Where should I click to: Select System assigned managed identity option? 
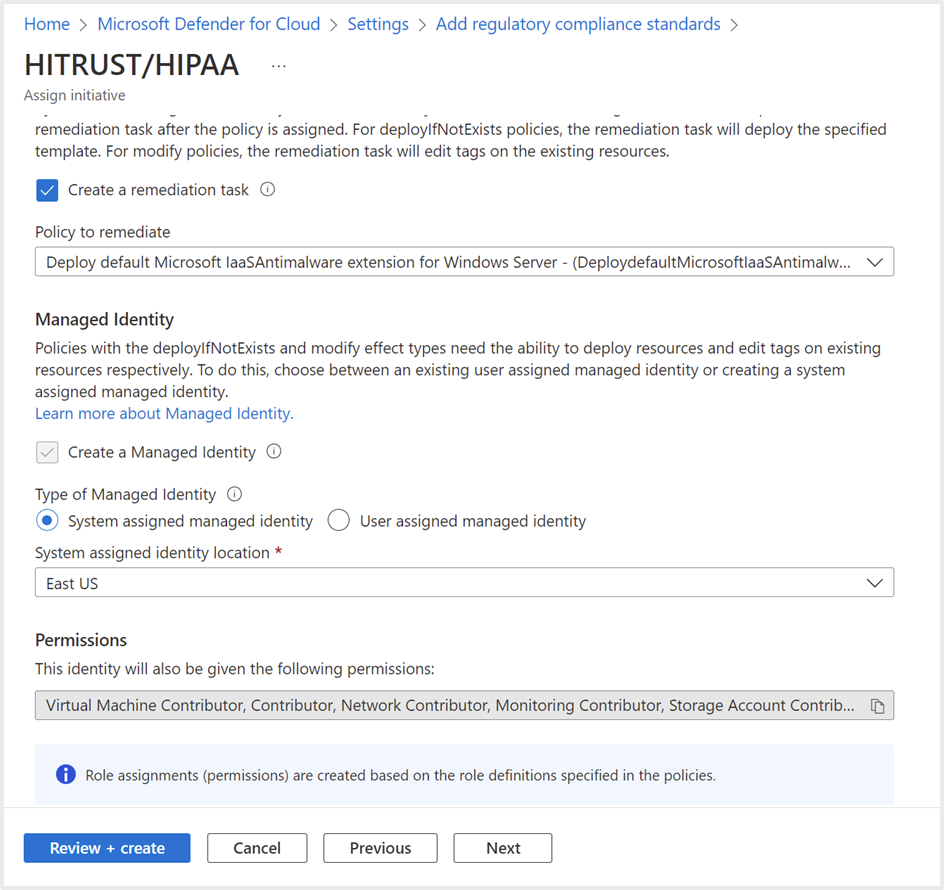tap(47, 521)
